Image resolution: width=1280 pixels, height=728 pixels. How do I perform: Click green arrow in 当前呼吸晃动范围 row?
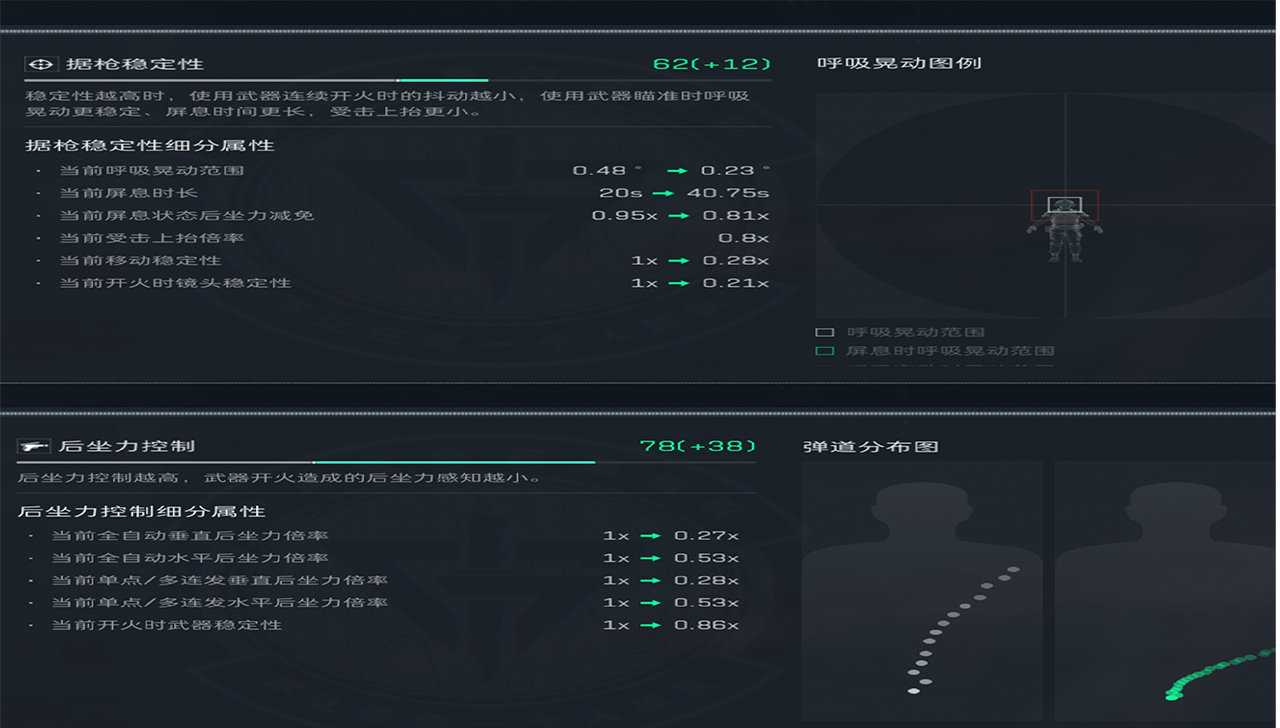click(x=679, y=171)
